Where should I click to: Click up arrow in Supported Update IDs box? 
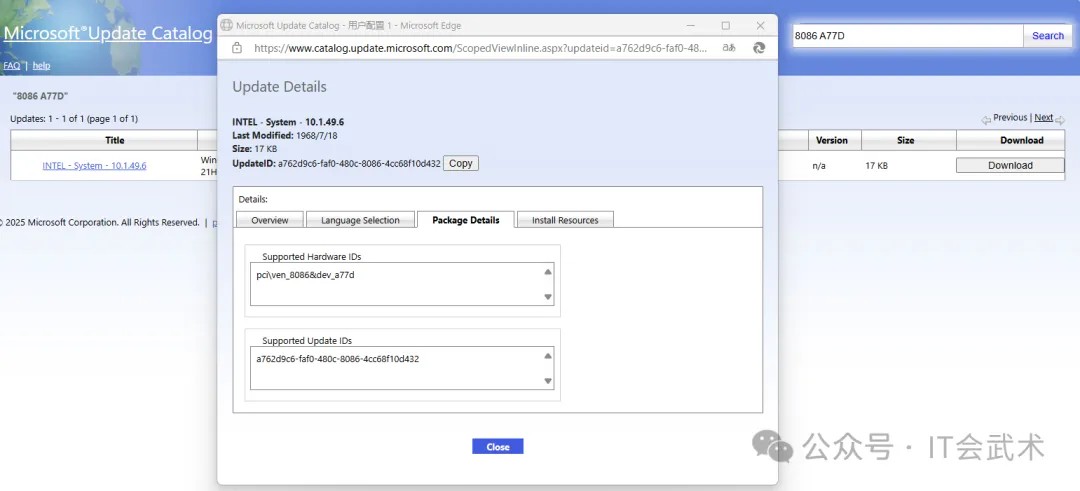[x=548, y=356]
